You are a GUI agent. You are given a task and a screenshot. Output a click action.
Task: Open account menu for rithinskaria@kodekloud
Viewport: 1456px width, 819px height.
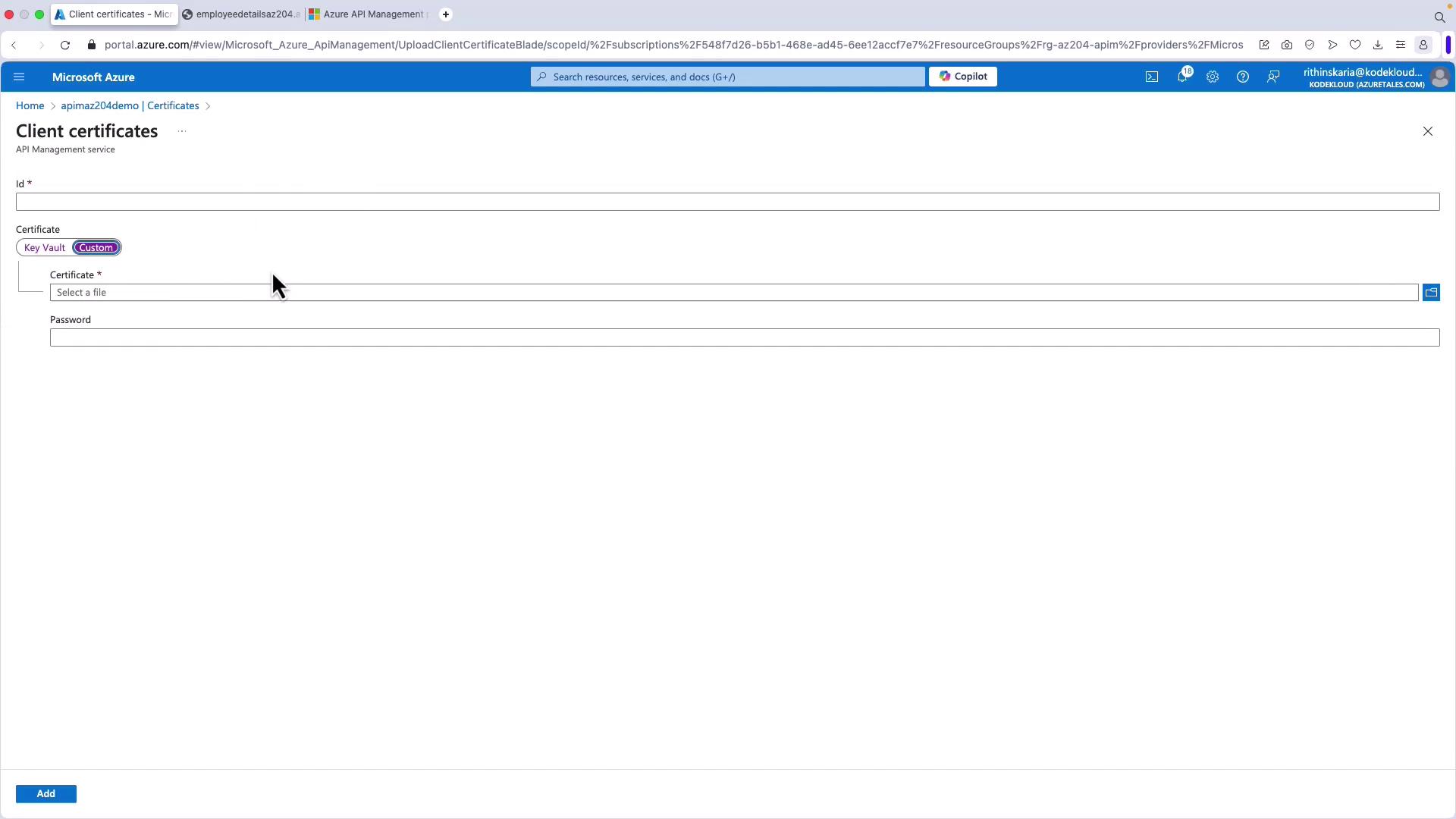click(1374, 77)
